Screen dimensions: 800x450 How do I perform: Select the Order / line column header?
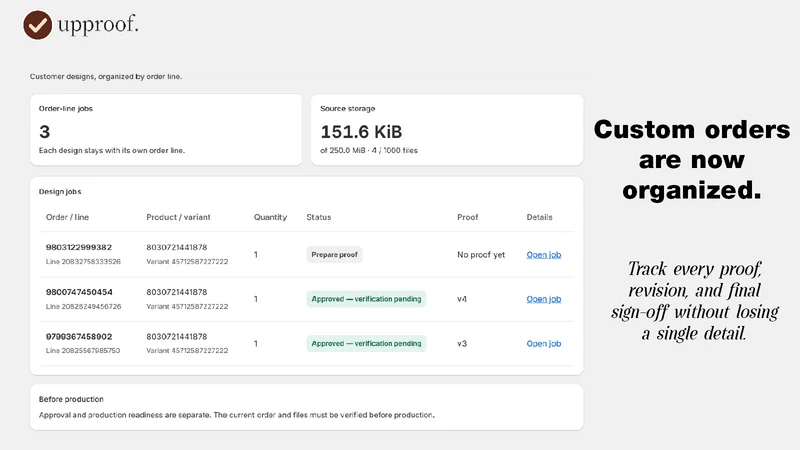(67, 217)
